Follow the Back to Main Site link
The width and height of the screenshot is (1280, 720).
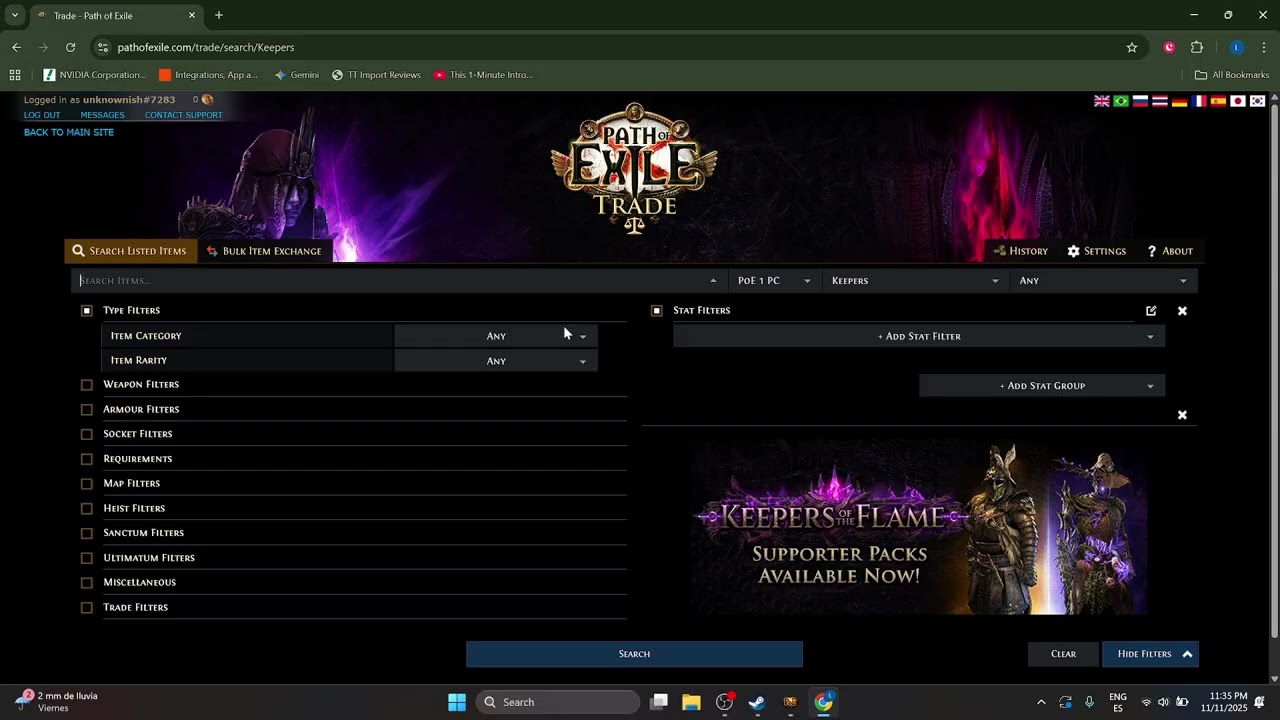69,132
